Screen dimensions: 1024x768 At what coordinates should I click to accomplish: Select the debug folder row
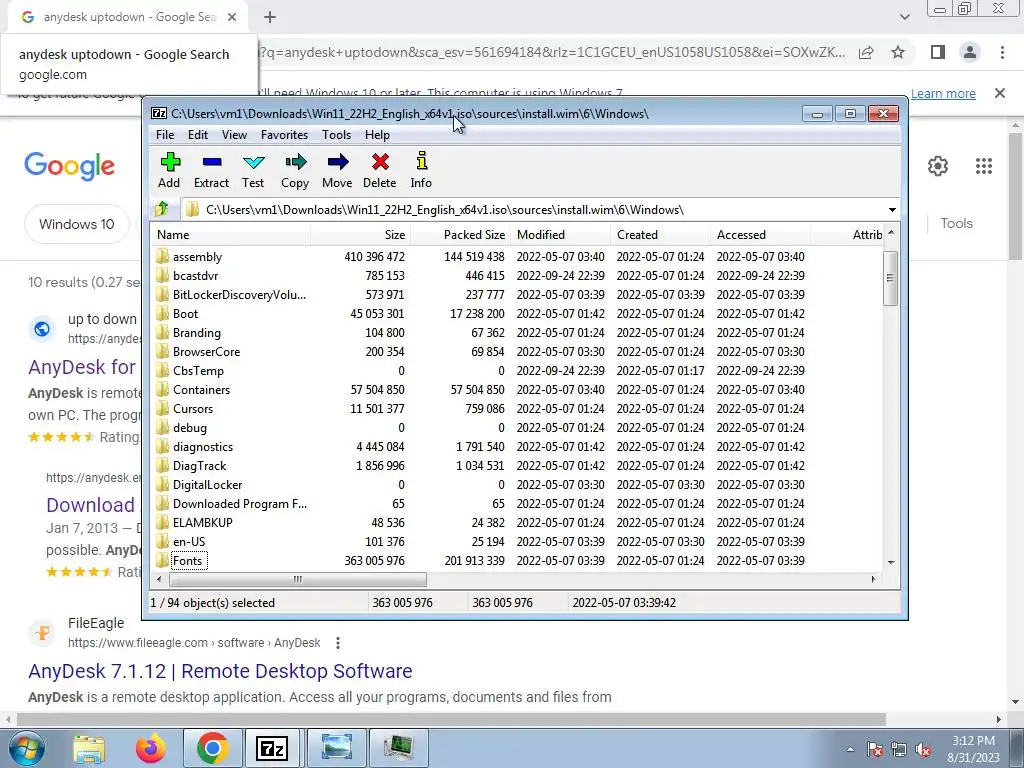tap(518, 427)
